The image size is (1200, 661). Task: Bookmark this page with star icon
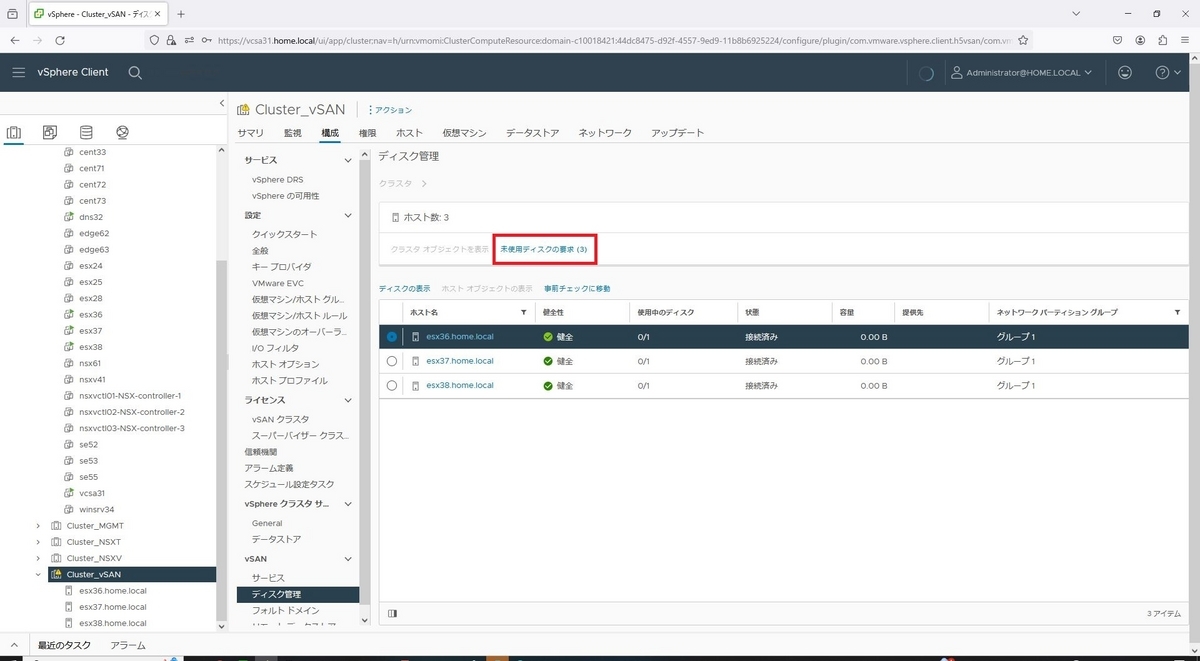tap(1023, 40)
